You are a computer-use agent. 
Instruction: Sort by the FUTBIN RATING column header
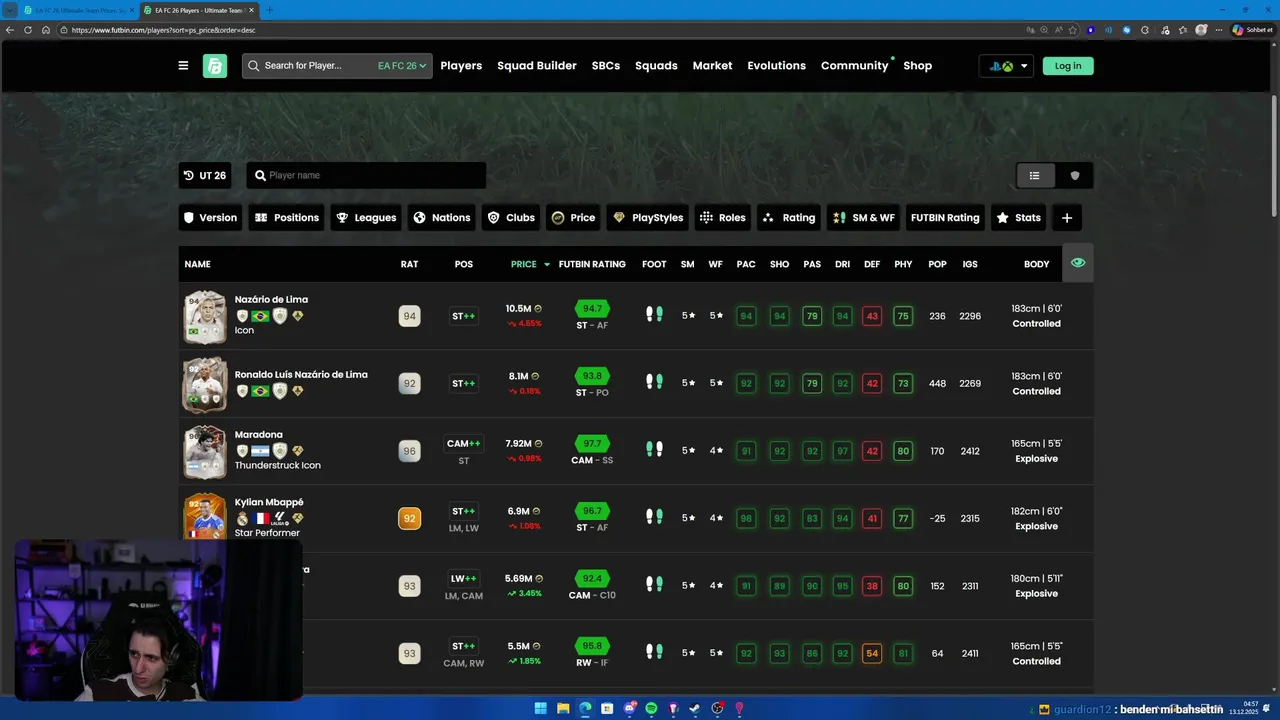(x=592, y=264)
